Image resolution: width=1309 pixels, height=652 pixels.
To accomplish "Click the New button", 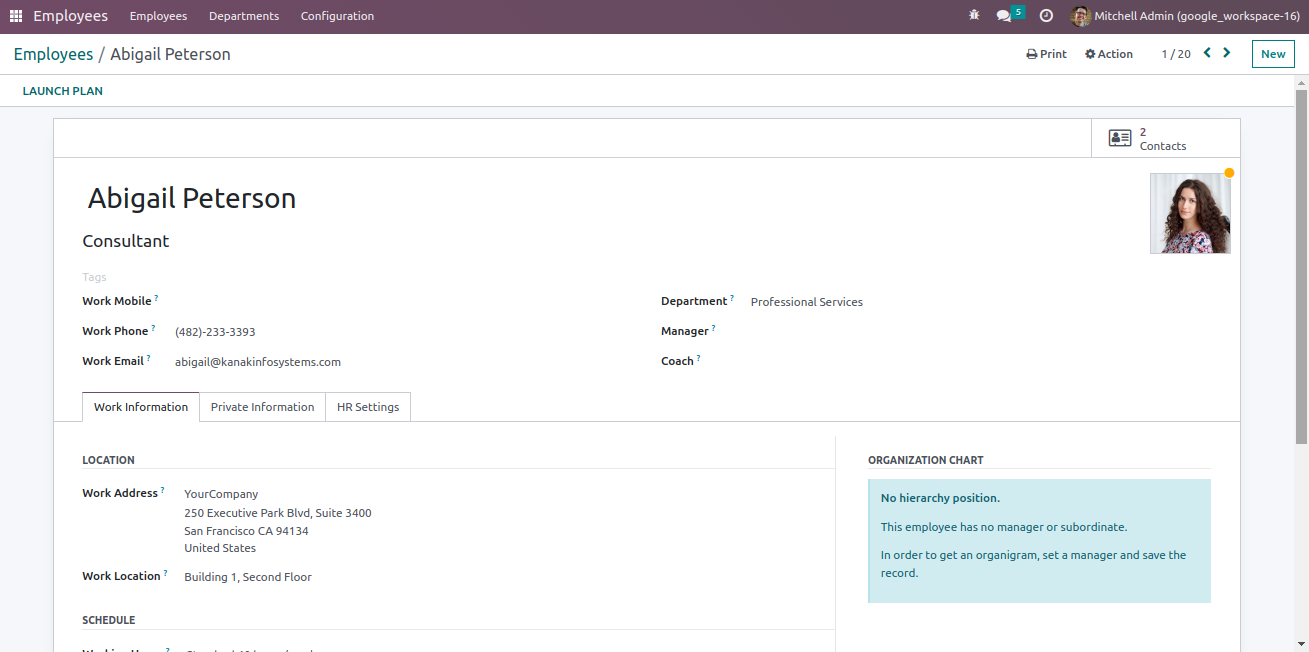I will [x=1273, y=54].
